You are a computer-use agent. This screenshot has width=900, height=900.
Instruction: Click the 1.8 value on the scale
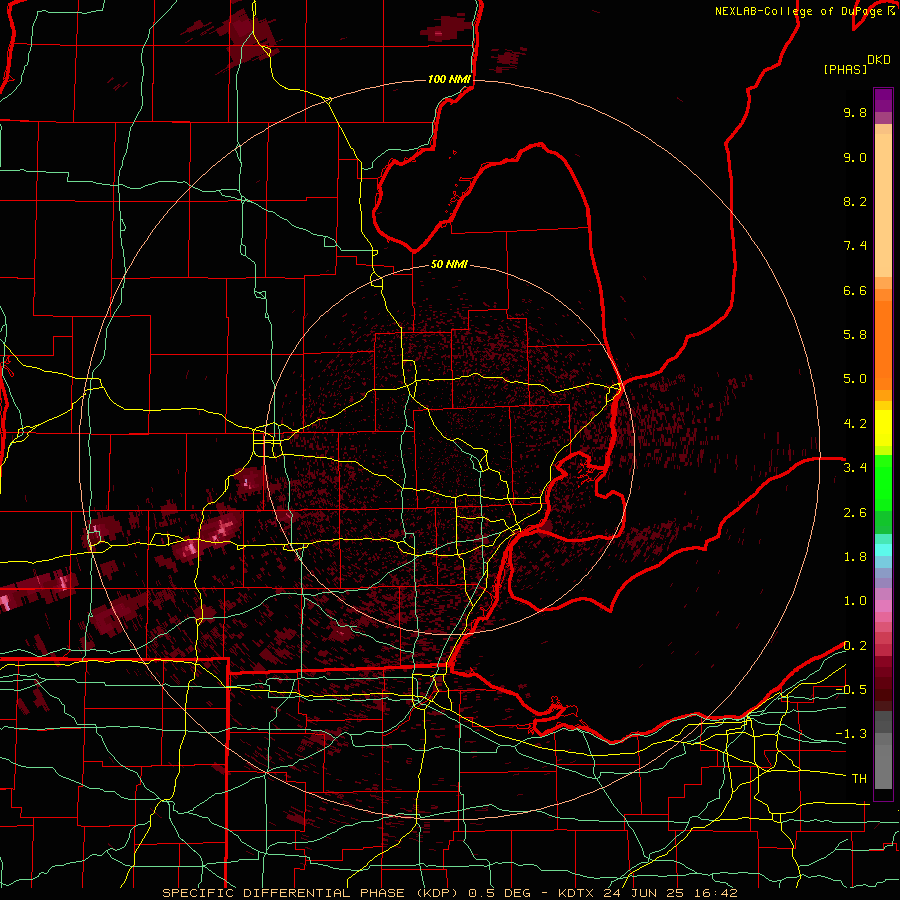point(855,557)
